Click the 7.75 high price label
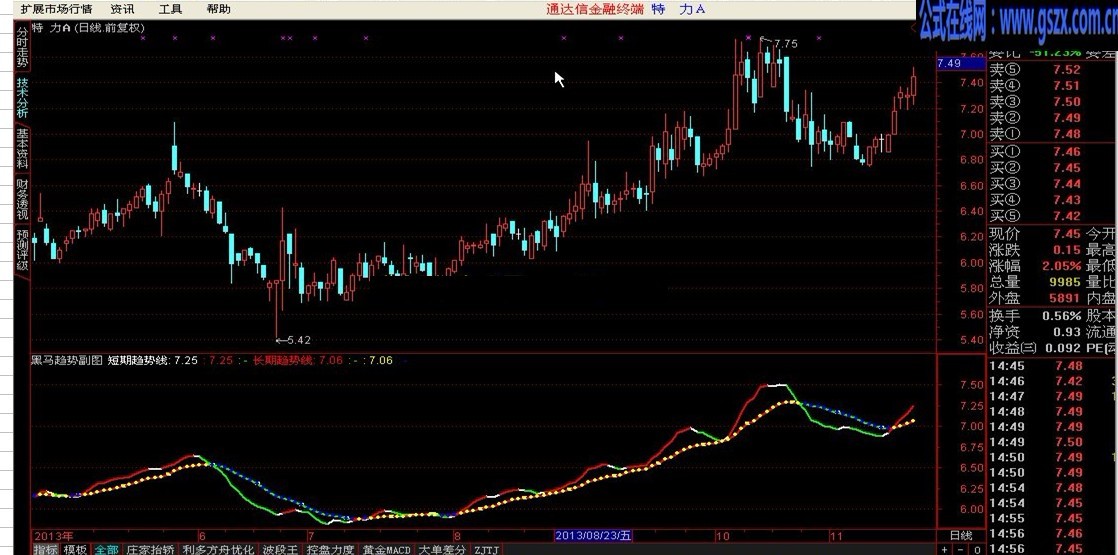This screenshot has width=1118, height=555. pyautogui.click(x=785, y=44)
